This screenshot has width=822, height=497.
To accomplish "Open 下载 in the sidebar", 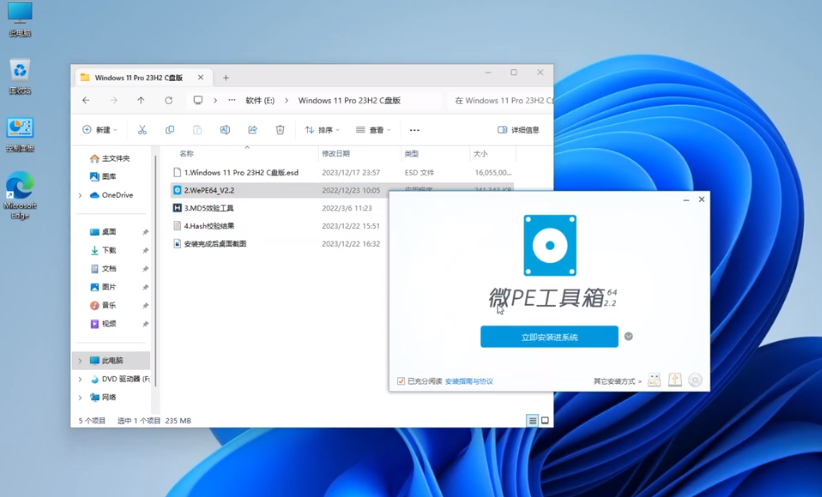I will 103,250.
